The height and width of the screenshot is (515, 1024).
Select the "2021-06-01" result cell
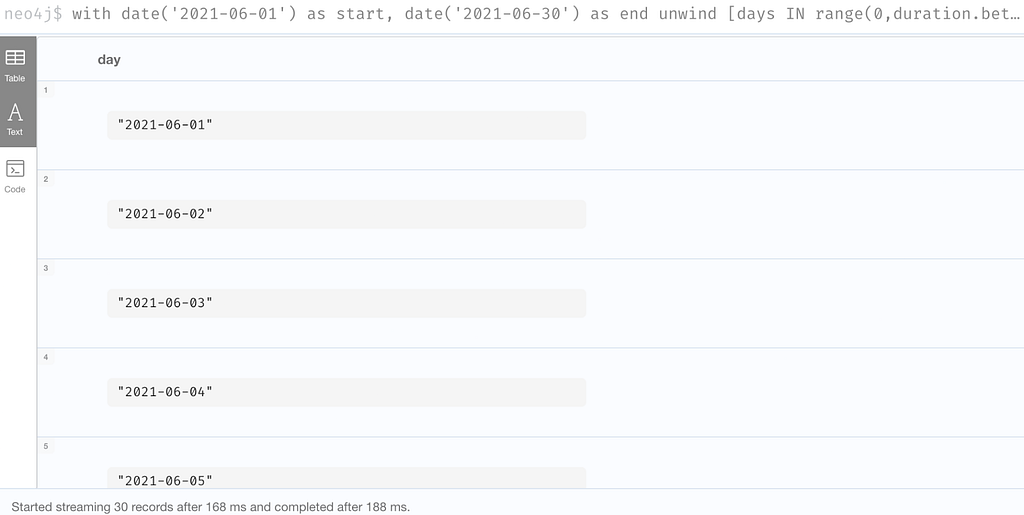pos(346,125)
